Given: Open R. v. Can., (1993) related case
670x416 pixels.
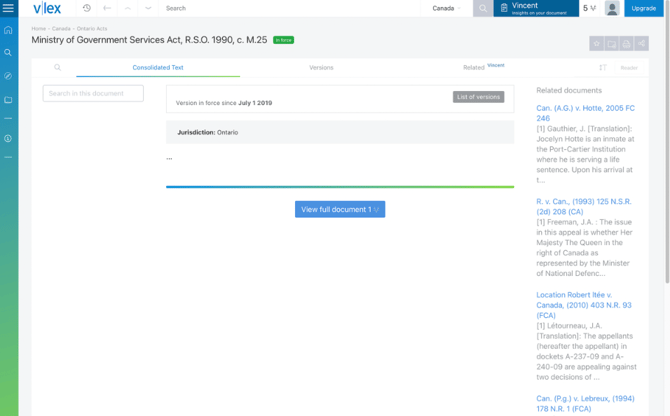Looking at the screenshot, I should [x=584, y=206].
